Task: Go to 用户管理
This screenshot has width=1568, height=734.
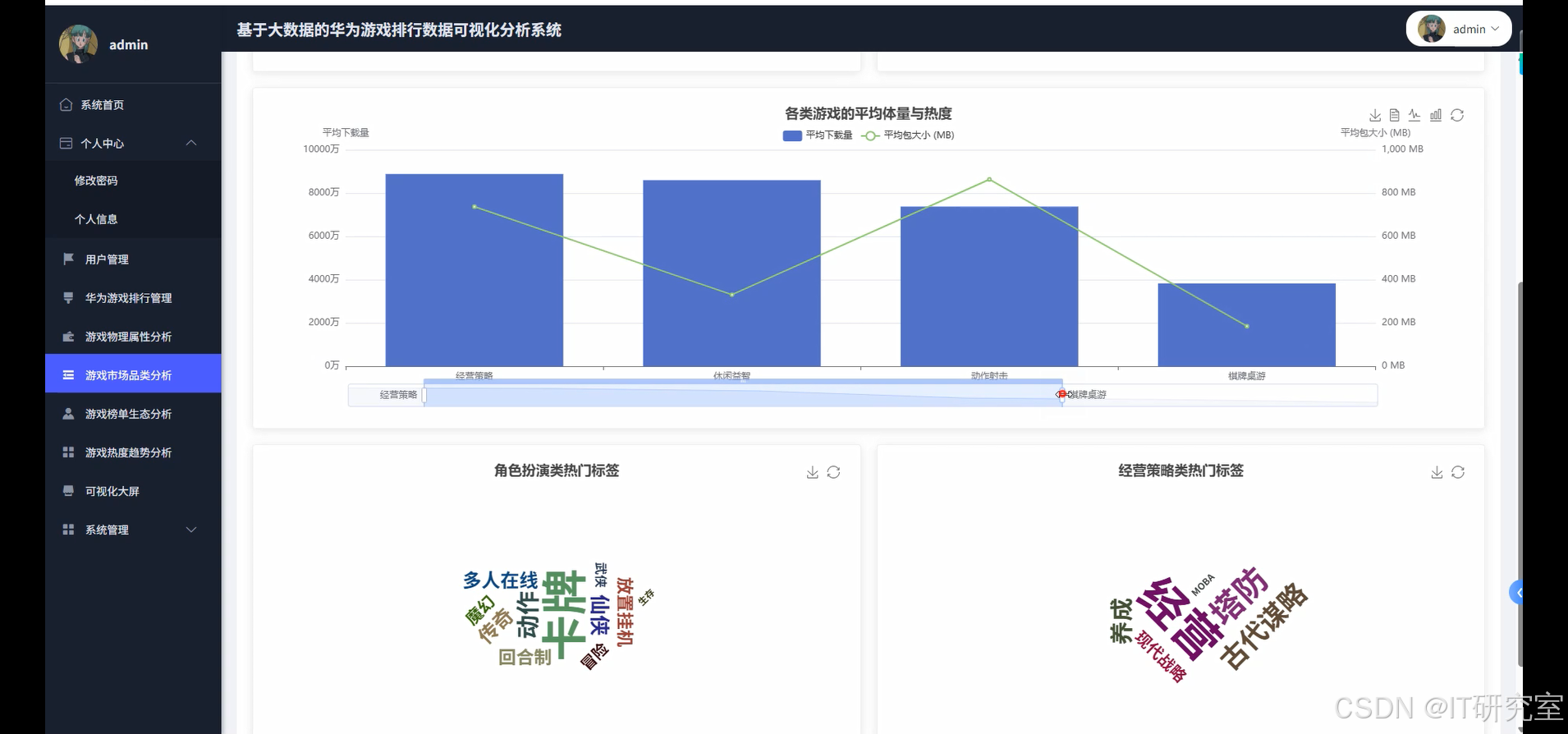Action: (133, 259)
